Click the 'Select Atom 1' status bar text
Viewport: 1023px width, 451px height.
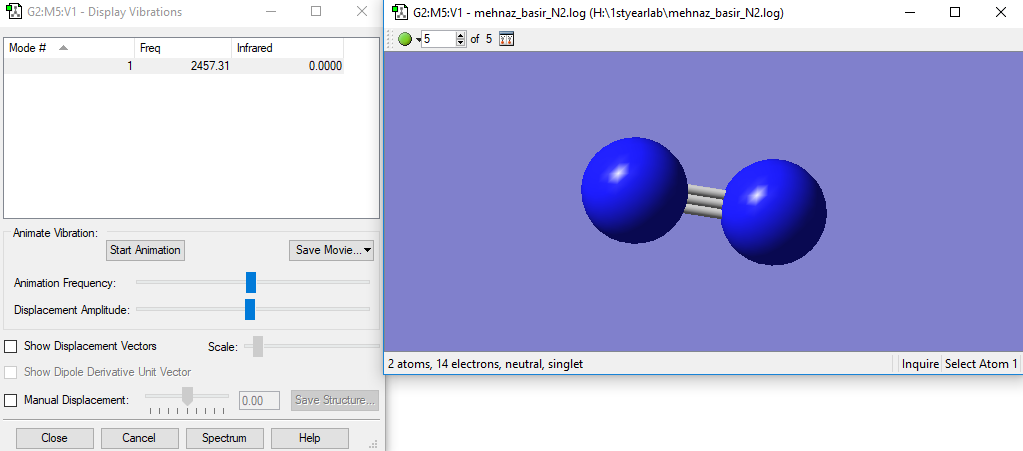click(981, 364)
